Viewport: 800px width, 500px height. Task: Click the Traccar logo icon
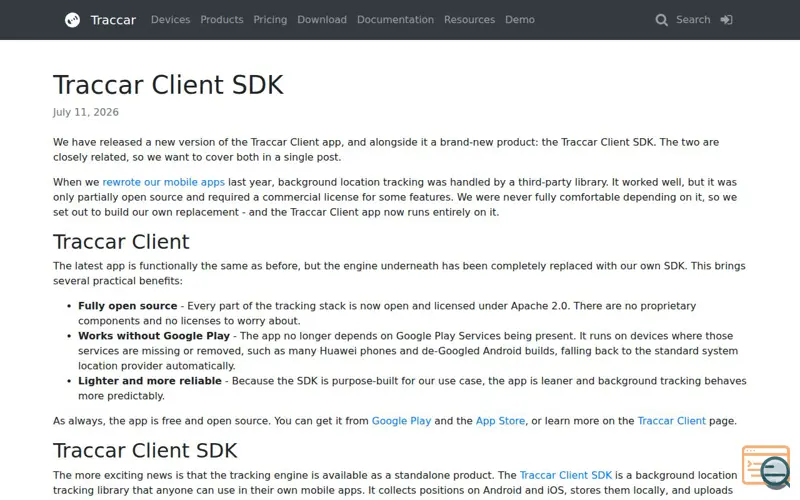pos(72,20)
